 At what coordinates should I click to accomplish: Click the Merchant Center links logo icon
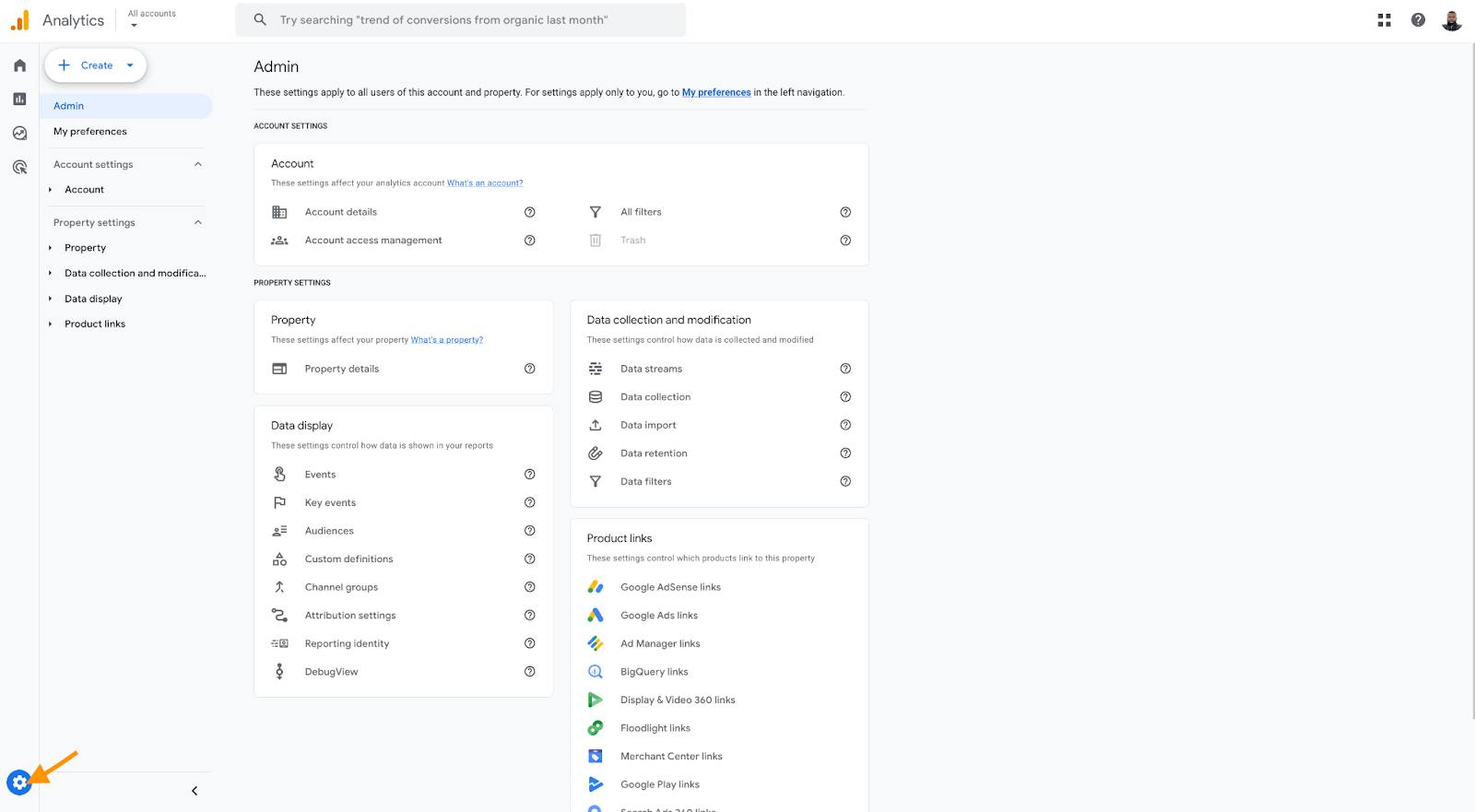tap(596, 757)
